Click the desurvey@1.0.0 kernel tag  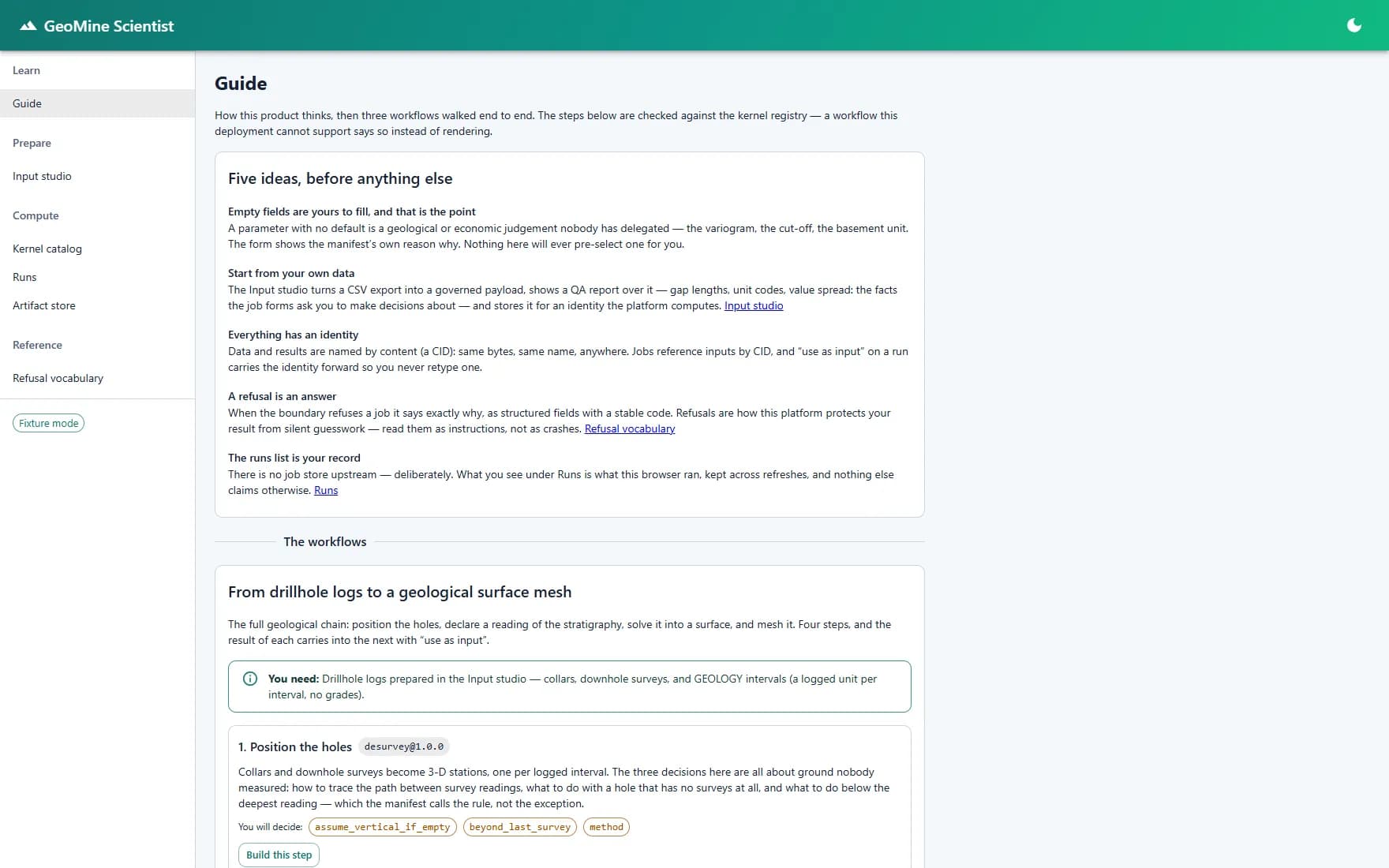click(404, 746)
